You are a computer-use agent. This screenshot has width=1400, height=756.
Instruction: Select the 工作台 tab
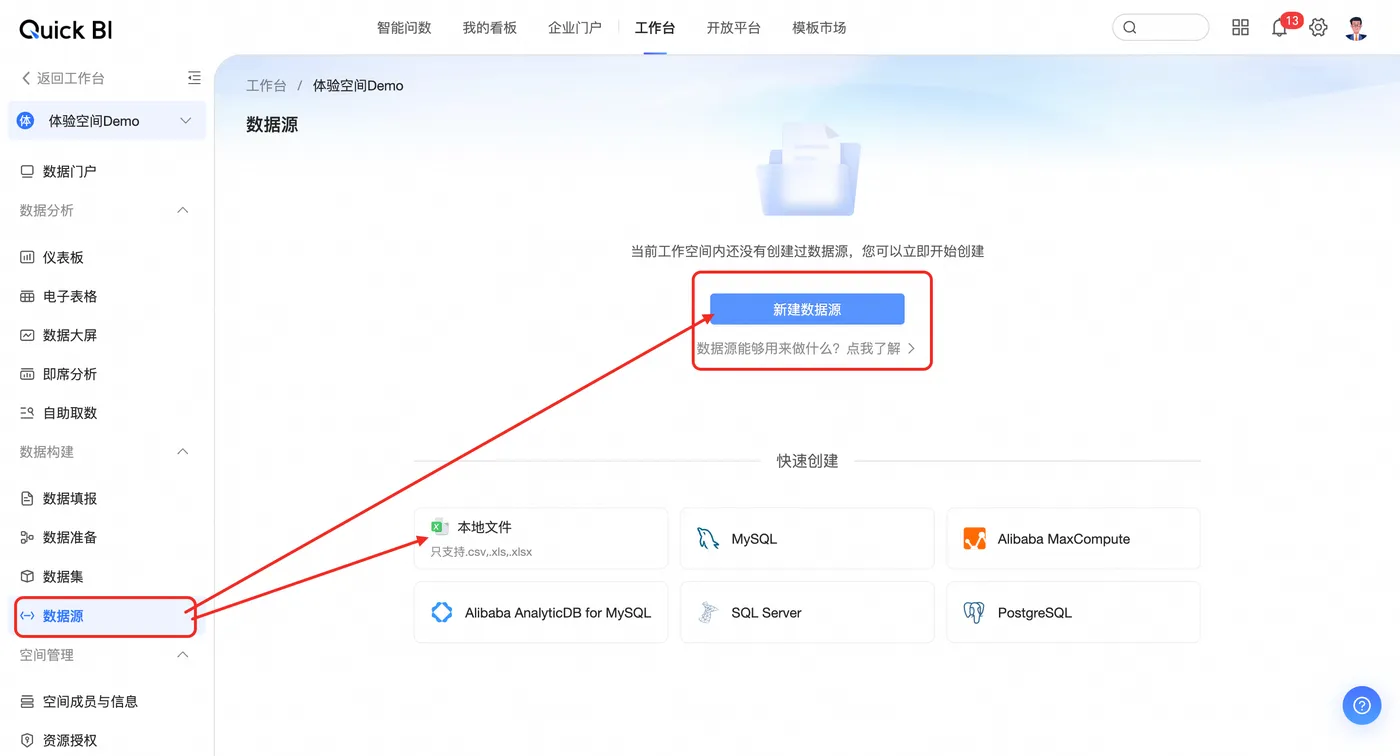click(655, 28)
